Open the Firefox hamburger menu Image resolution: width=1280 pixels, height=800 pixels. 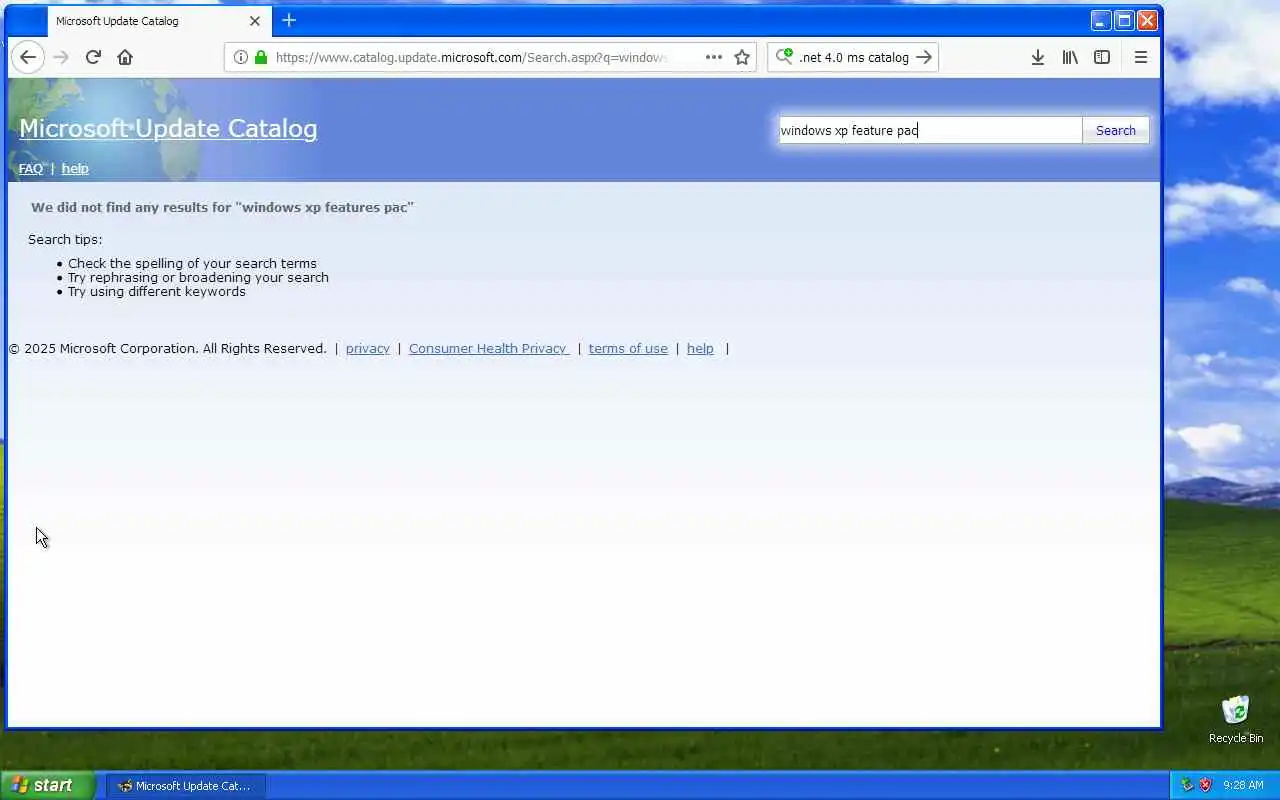point(1141,57)
